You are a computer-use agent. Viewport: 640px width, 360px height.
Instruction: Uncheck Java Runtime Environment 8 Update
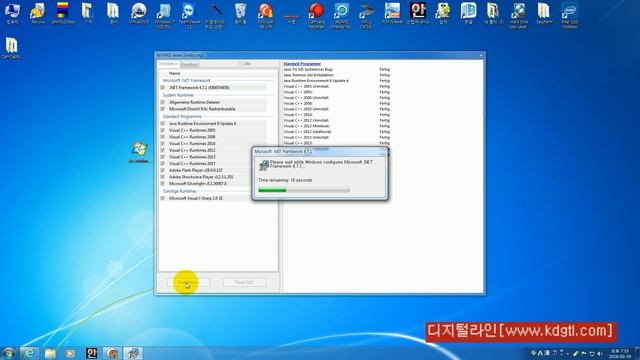[x=163, y=124]
